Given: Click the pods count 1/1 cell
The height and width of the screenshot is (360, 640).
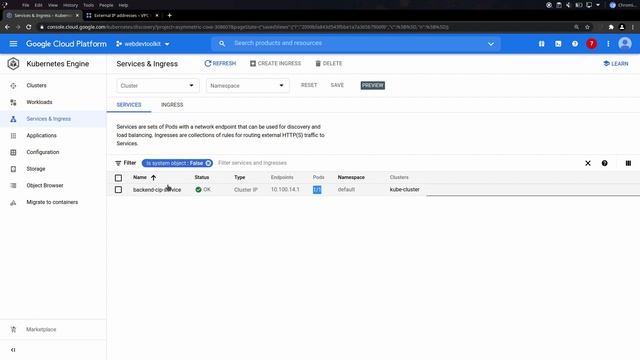Looking at the screenshot, I should coord(317,189).
